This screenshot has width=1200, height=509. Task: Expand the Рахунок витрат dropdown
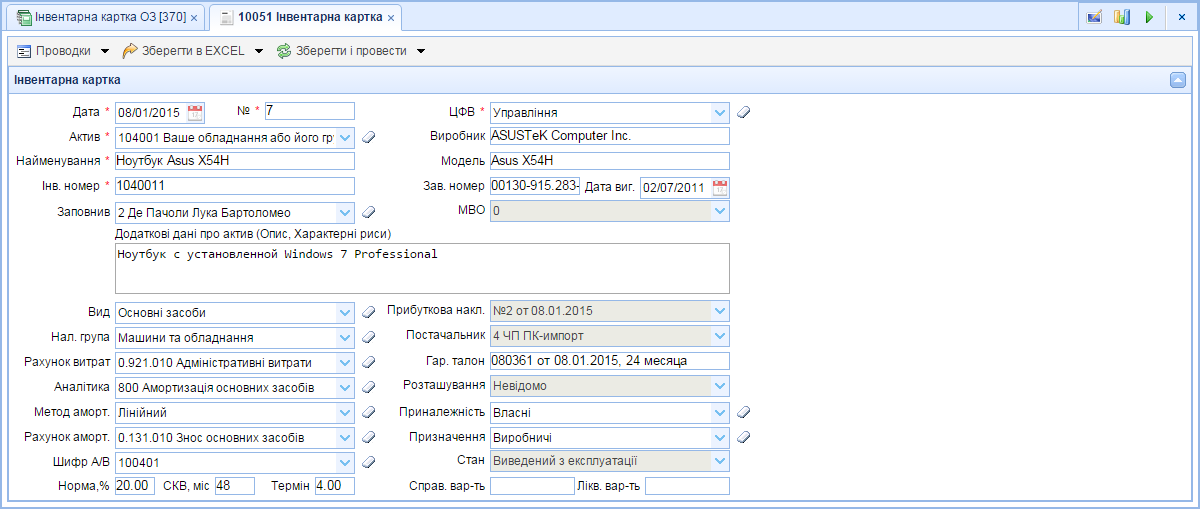[345, 362]
